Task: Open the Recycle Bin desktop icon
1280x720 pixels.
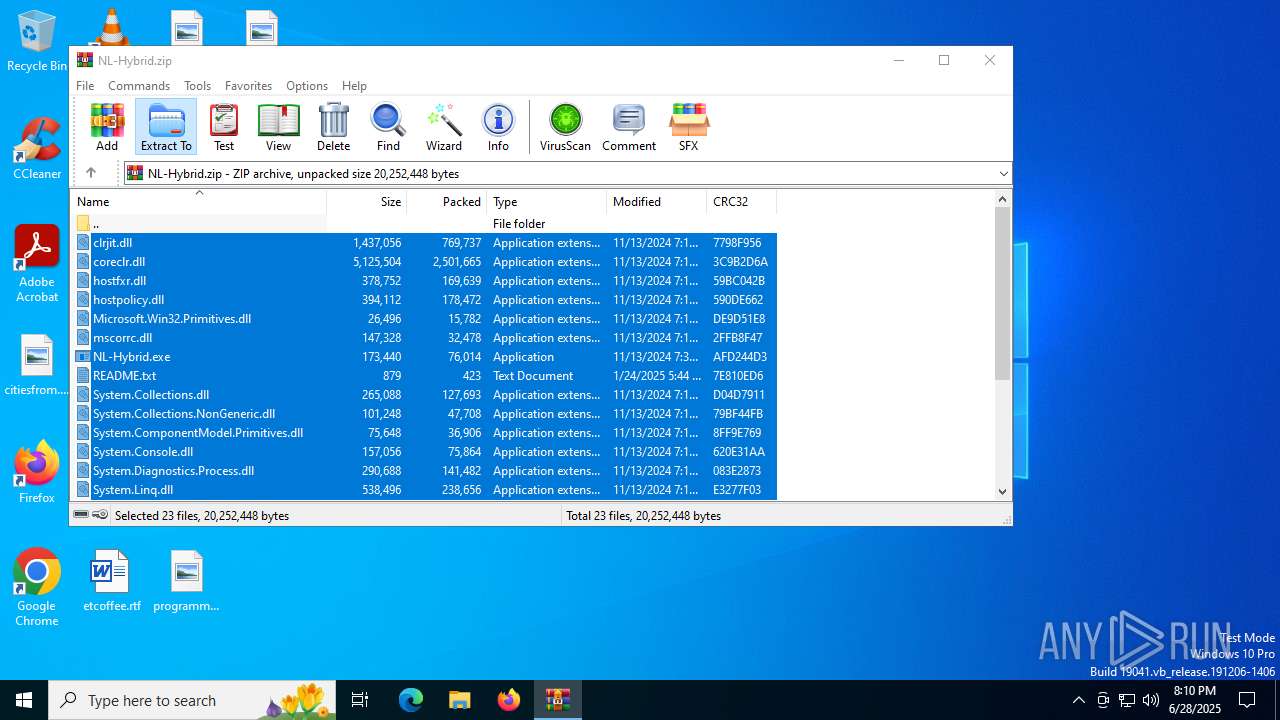Action: 37,41
